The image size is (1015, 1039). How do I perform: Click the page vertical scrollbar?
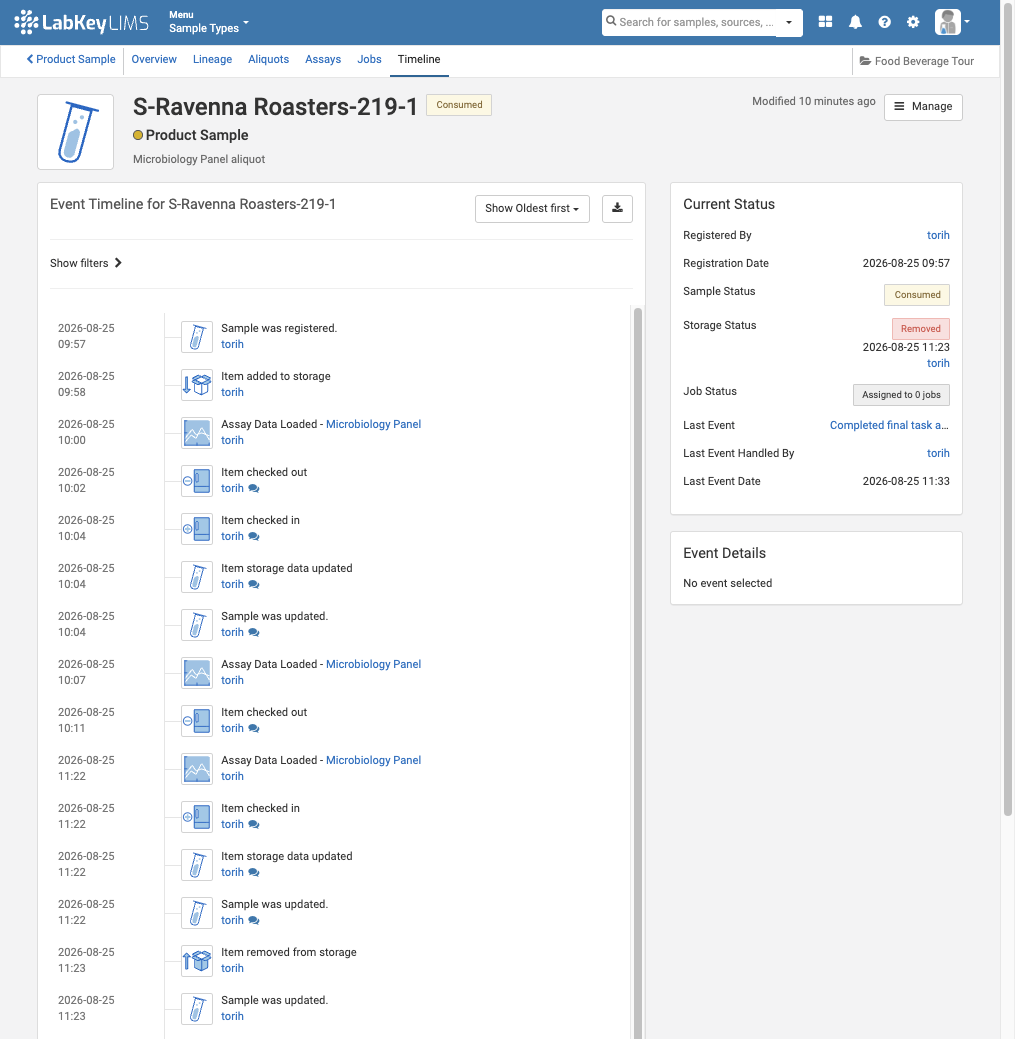(1008, 409)
